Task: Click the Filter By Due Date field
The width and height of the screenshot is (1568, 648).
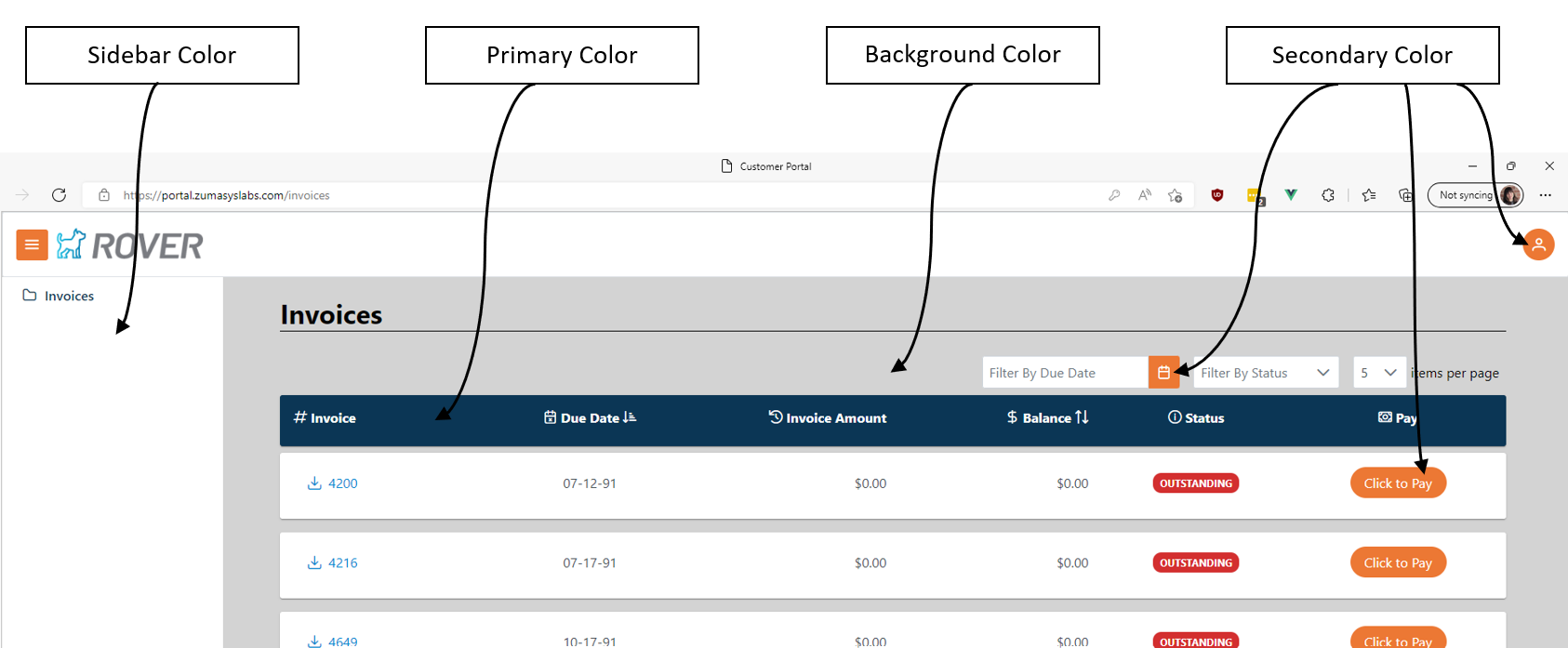Action: (1065, 373)
